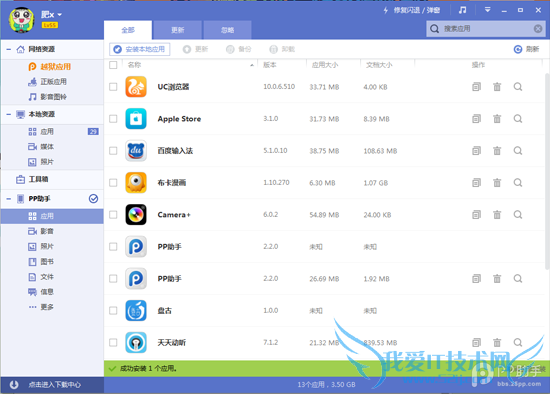Check the Camera+ row checkbox
Screen dimensions: 550x394
pos(113,214)
